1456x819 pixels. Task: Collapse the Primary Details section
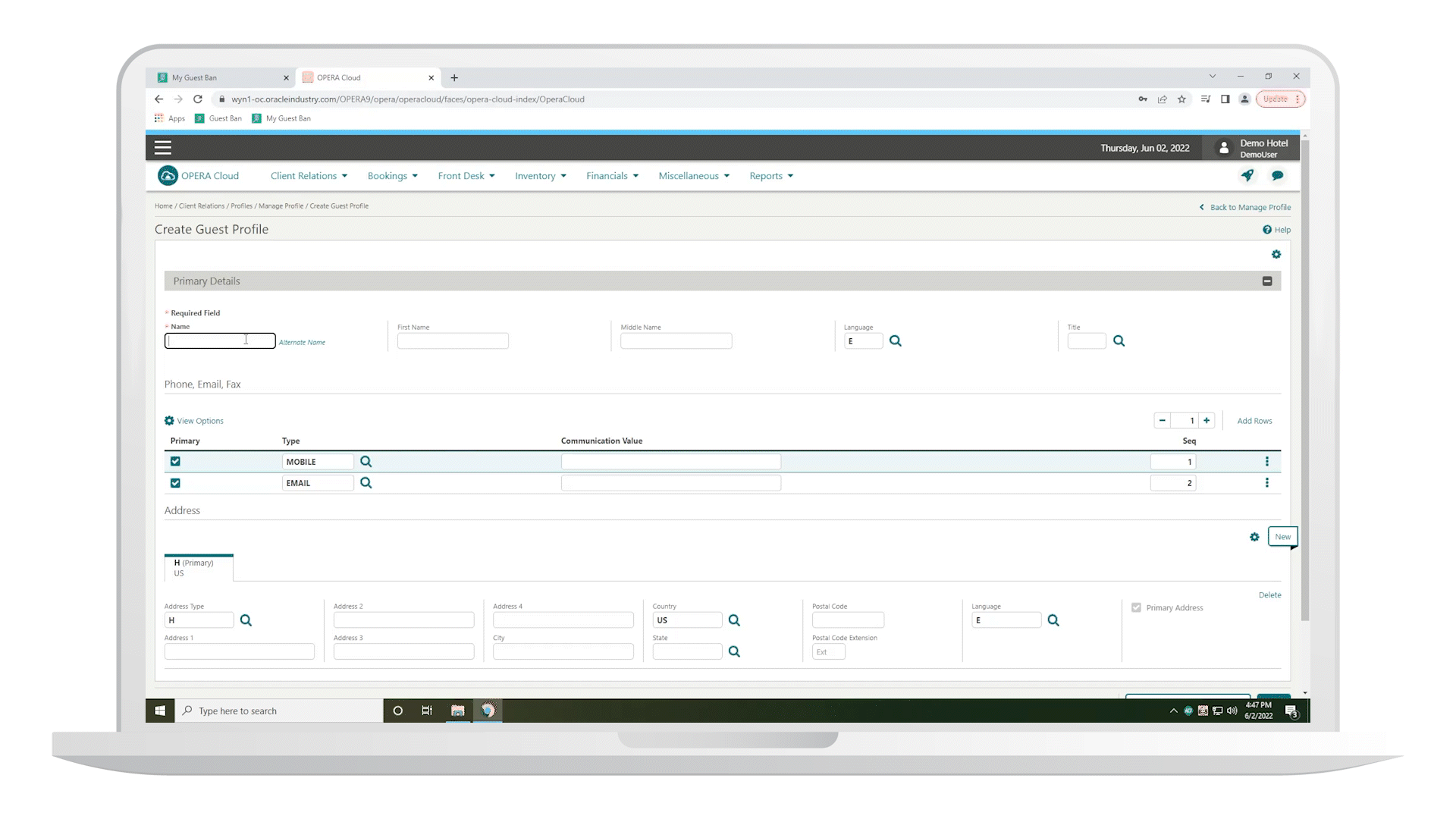pos(1267,281)
